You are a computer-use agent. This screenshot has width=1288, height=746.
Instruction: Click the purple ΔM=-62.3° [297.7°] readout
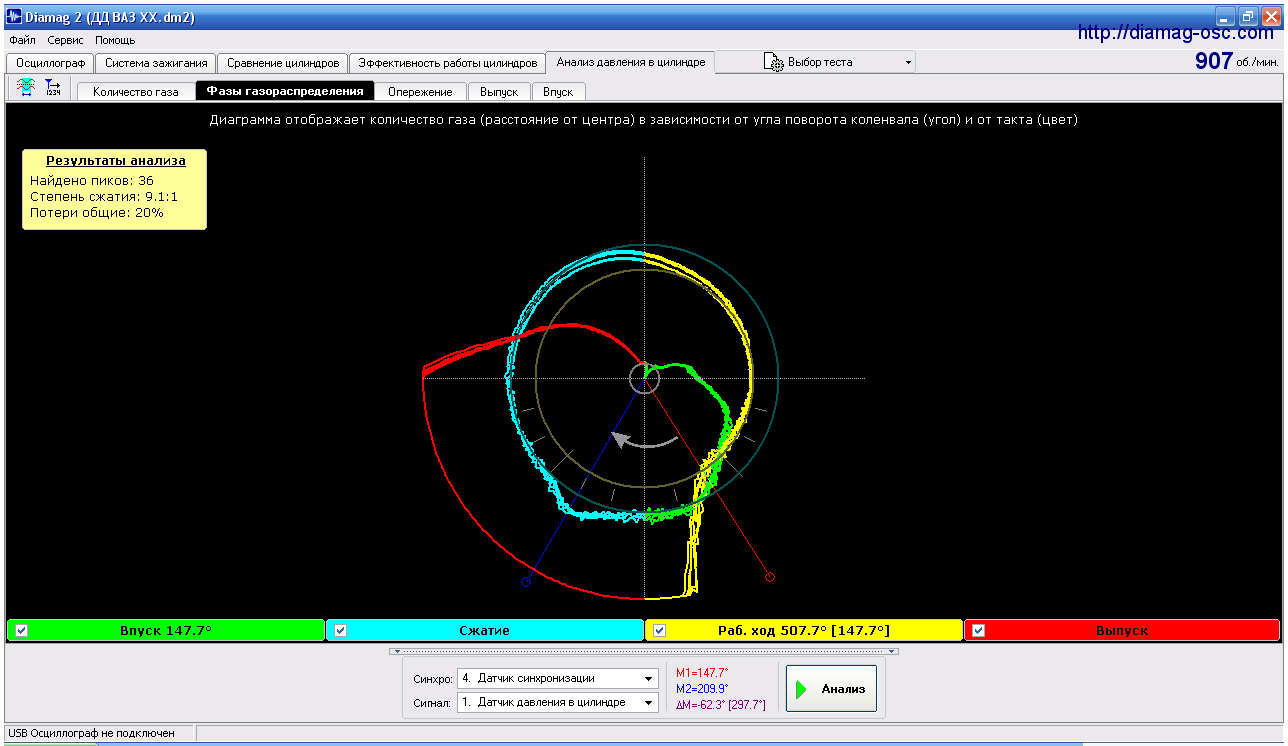[721, 705]
